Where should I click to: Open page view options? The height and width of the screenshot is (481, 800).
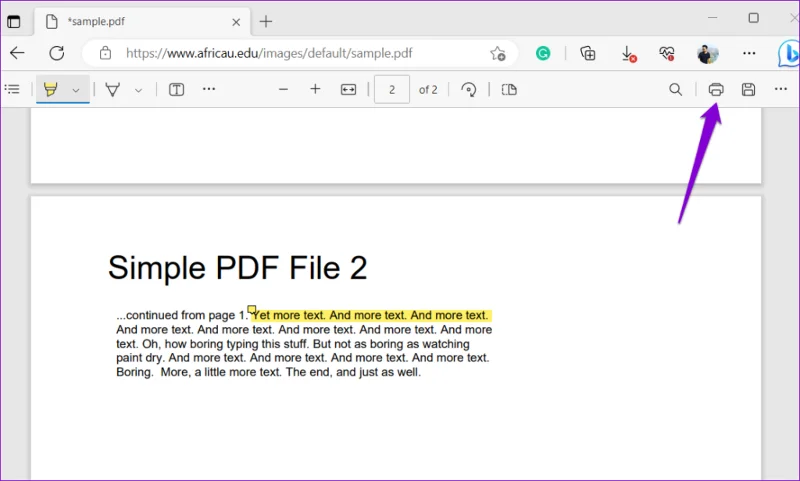click(x=509, y=90)
